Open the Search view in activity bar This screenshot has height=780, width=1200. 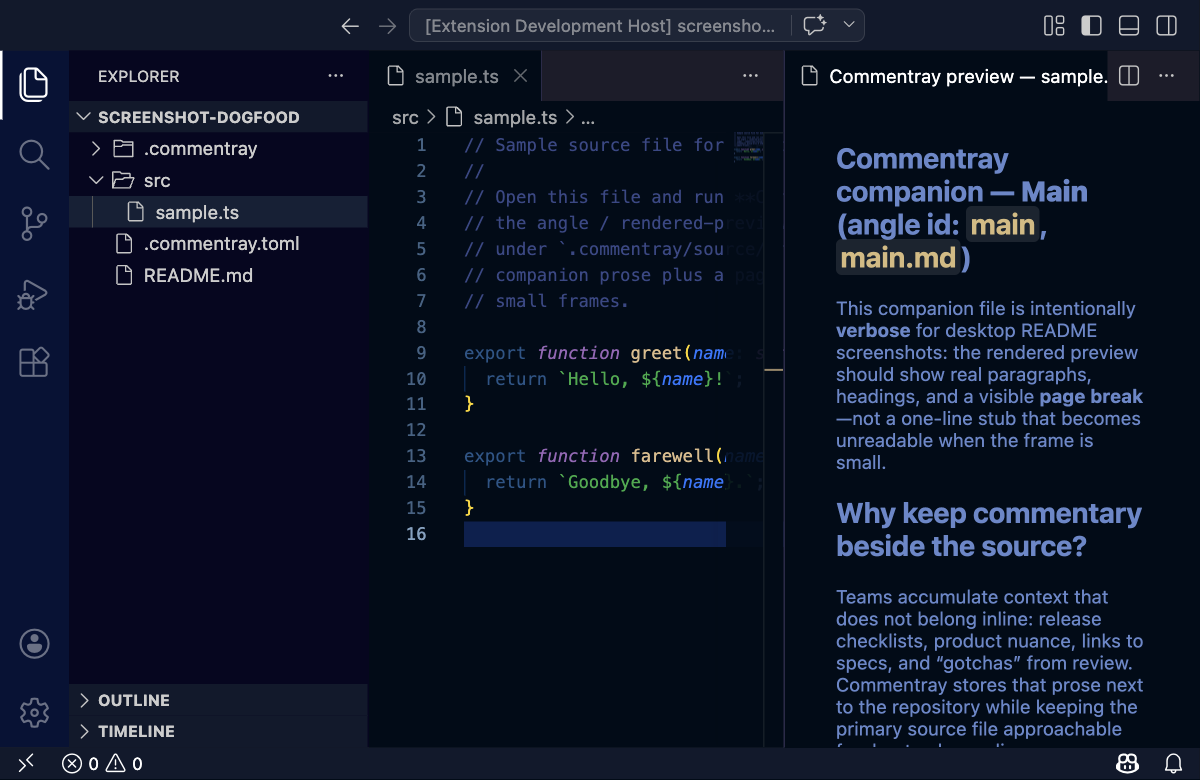click(x=34, y=154)
